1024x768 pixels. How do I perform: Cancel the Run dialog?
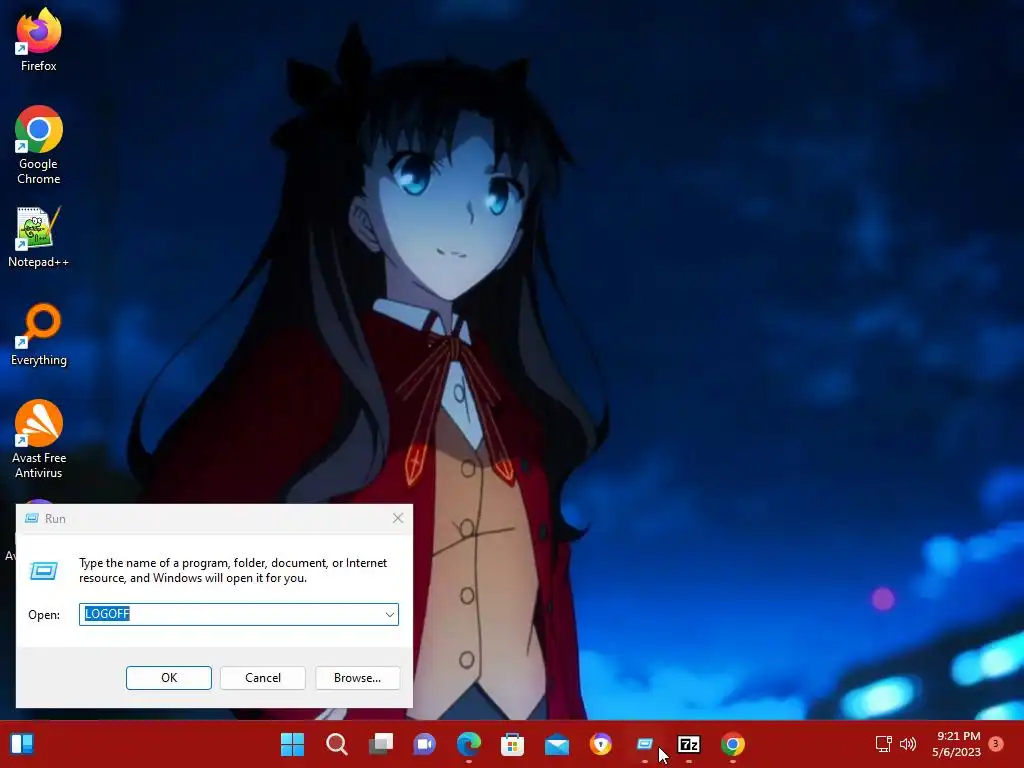[263, 678]
